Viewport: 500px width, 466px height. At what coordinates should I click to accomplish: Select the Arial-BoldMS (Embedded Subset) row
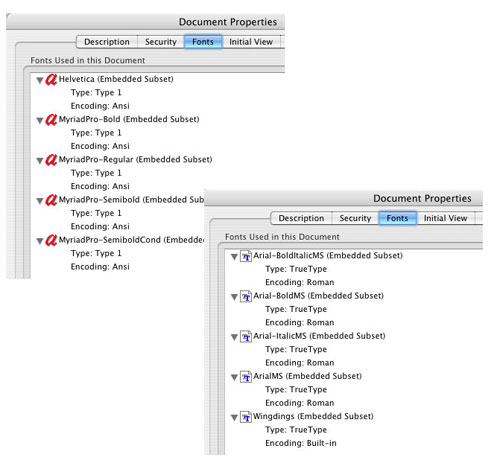318,296
